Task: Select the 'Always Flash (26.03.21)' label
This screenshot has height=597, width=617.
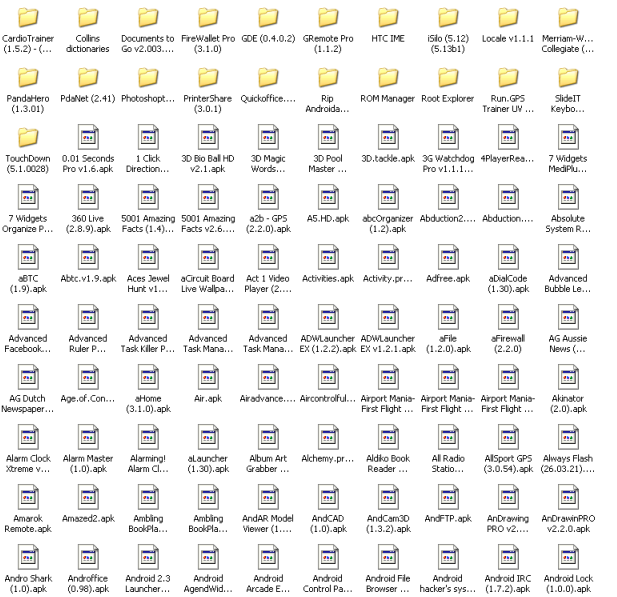Action: [567, 464]
